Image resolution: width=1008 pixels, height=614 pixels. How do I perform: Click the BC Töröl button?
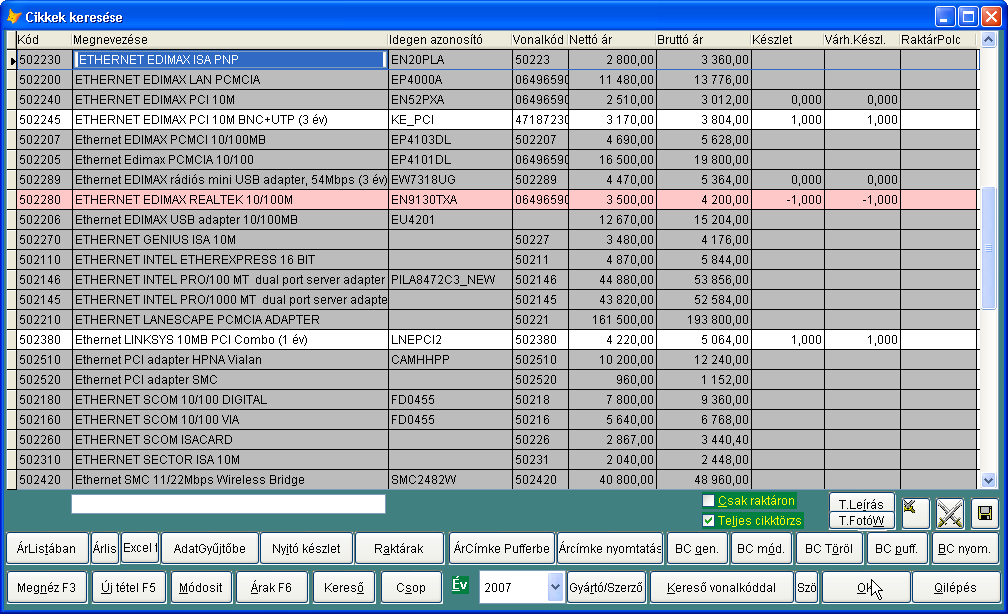[829, 548]
